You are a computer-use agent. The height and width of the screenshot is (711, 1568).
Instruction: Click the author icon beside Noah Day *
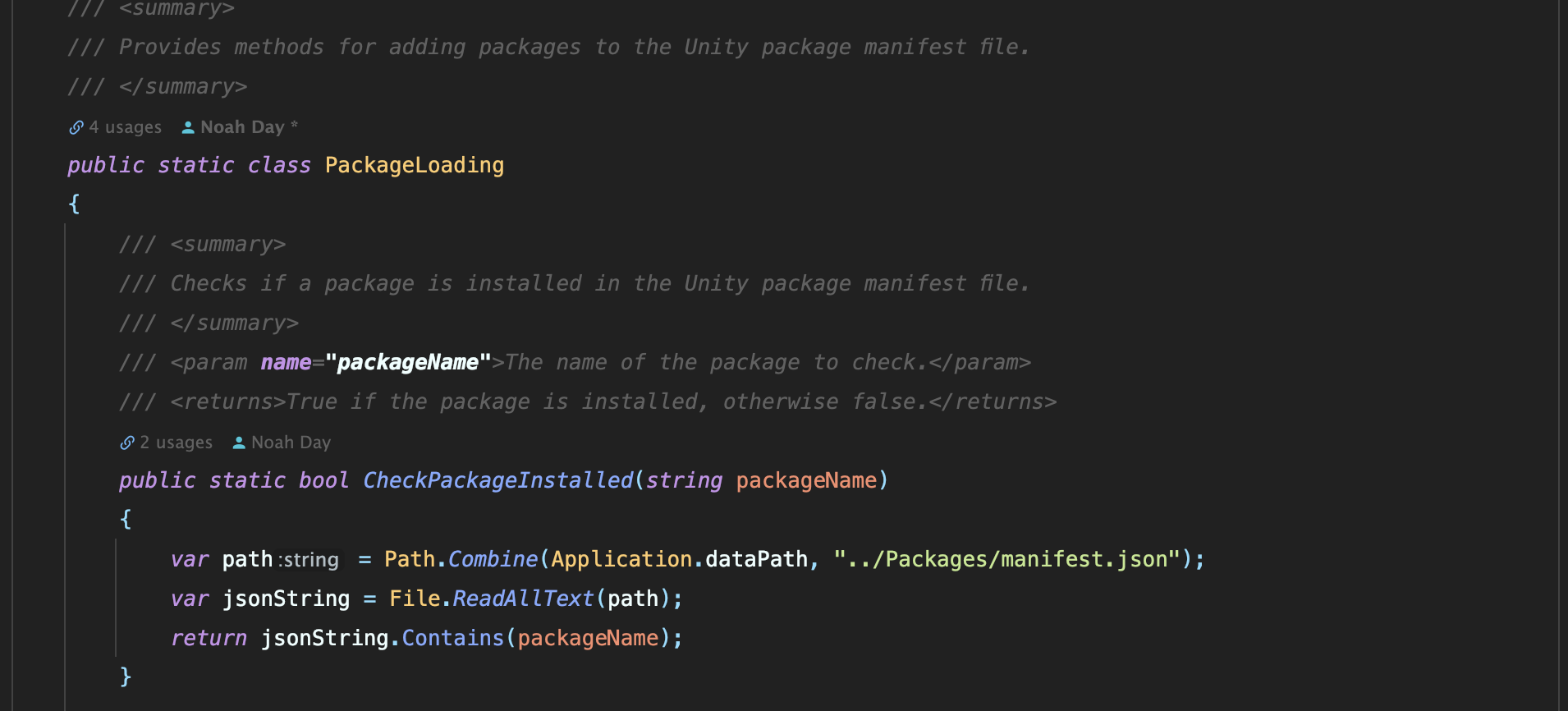point(188,127)
